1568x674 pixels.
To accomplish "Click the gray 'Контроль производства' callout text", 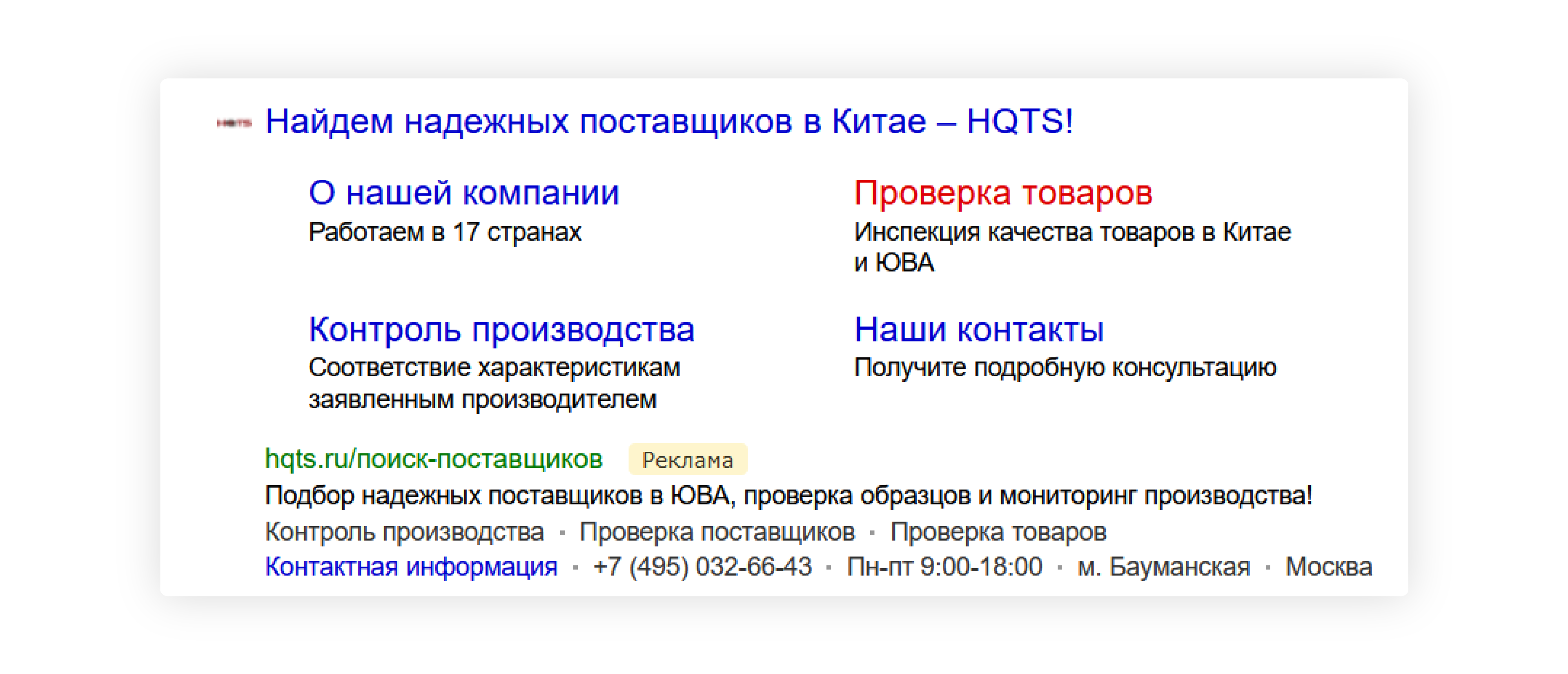I will coord(404,531).
